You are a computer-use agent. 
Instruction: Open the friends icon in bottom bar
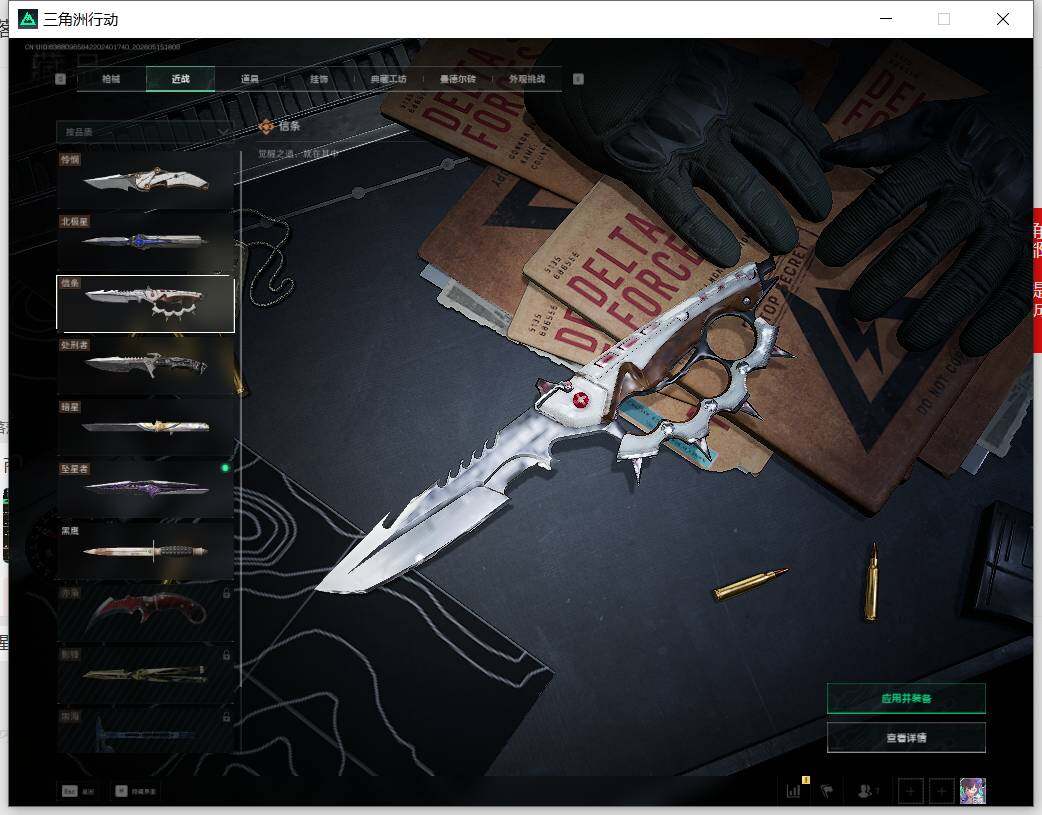point(865,791)
